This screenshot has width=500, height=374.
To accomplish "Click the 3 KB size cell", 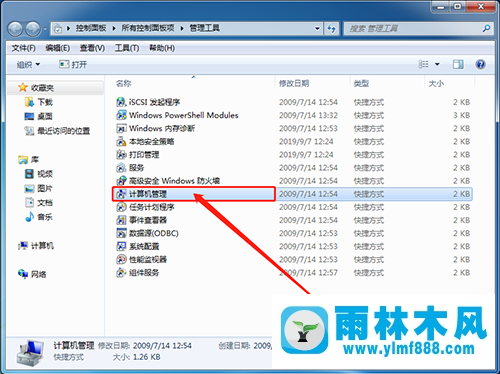I will (x=461, y=115).
